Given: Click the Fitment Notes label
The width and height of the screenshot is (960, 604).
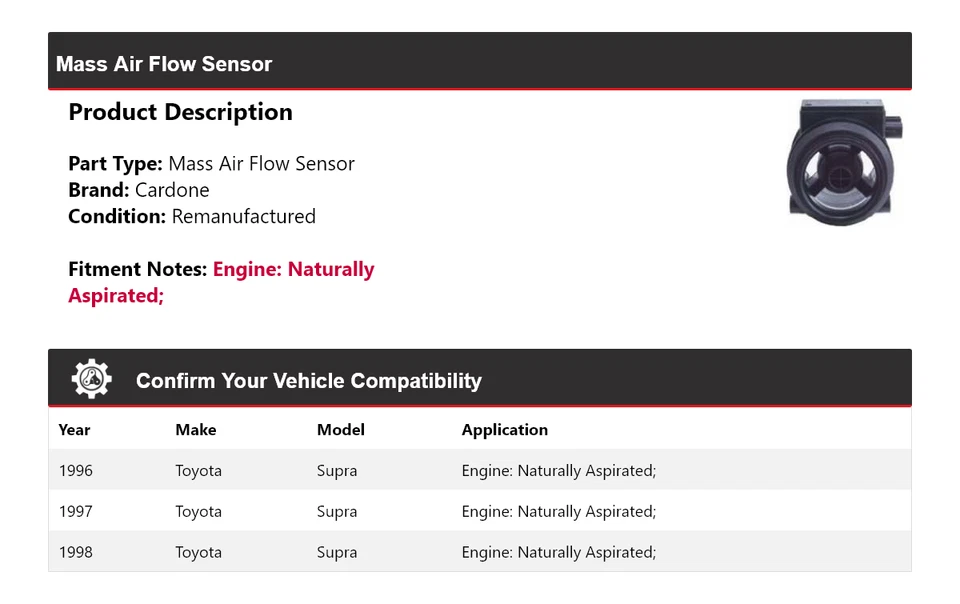Looking at the screenshot, I should tap(137, 270).
